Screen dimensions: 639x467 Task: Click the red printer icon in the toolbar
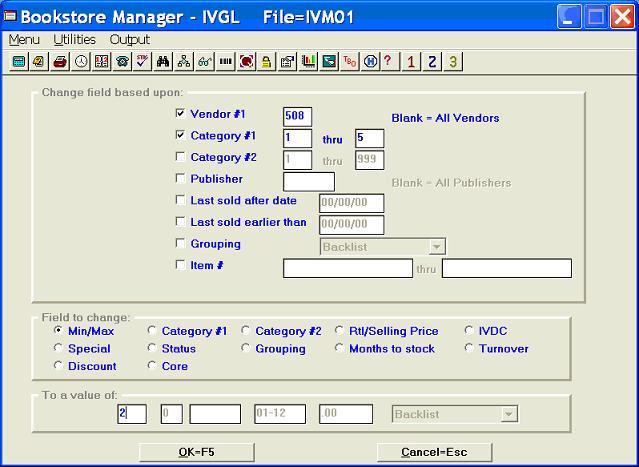pyautogui.click(x=59, y=61)
